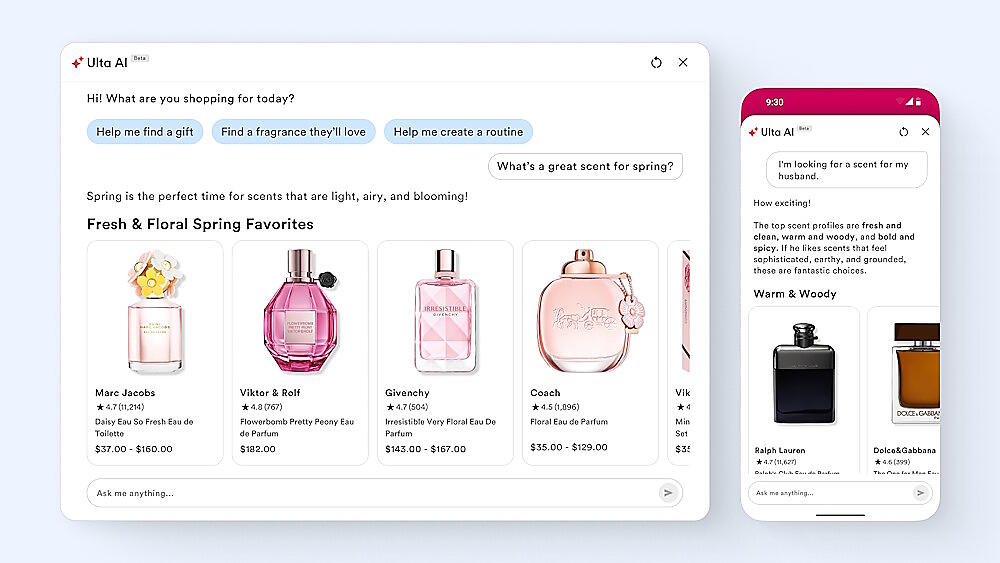Tap the close icon in mobile chat
Viewport: 1000px width, 563px height.
925,131
